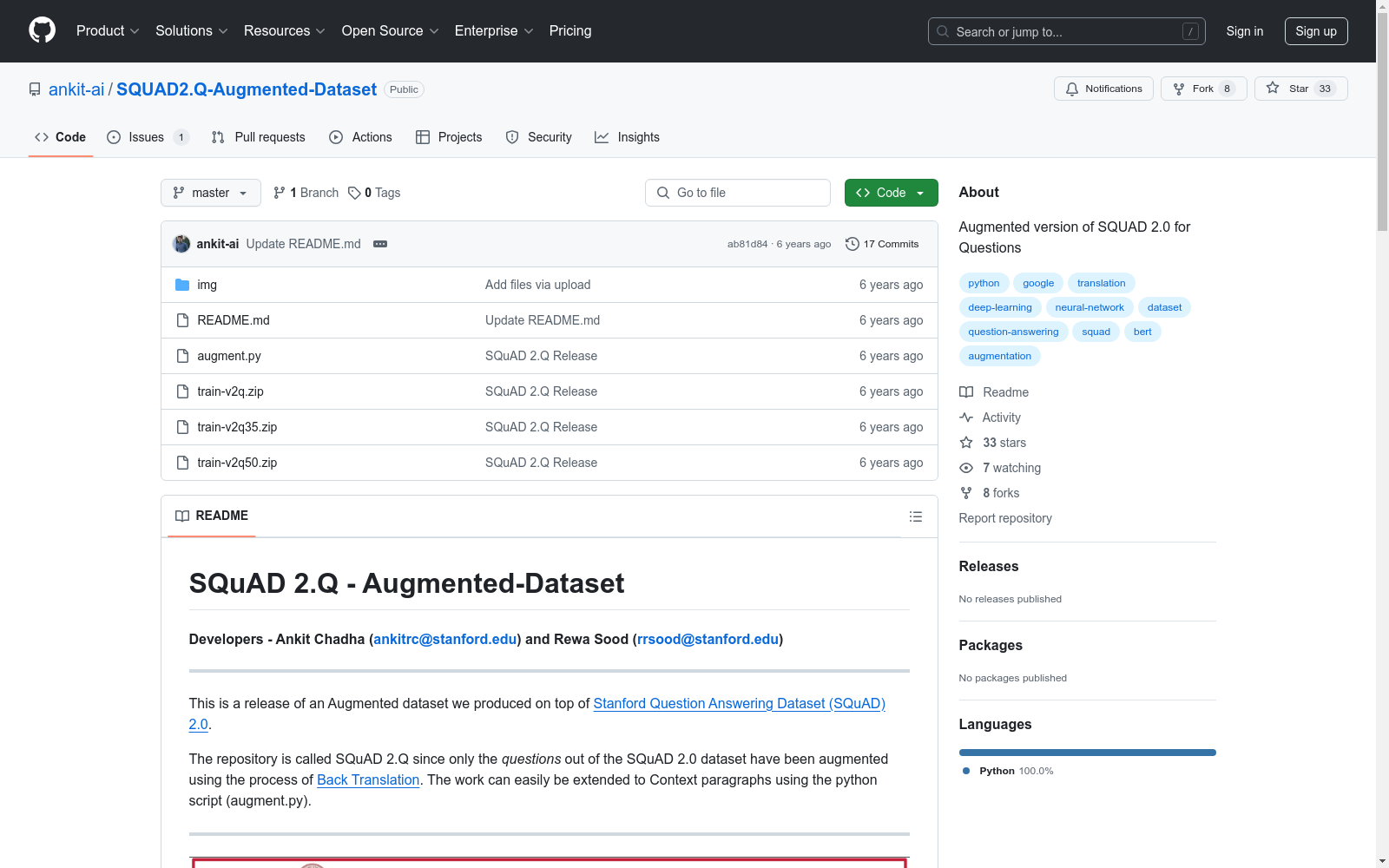Open the augmentation topic tag
The width and height of the screenshot is (1389, 868).
(1000, 356)
